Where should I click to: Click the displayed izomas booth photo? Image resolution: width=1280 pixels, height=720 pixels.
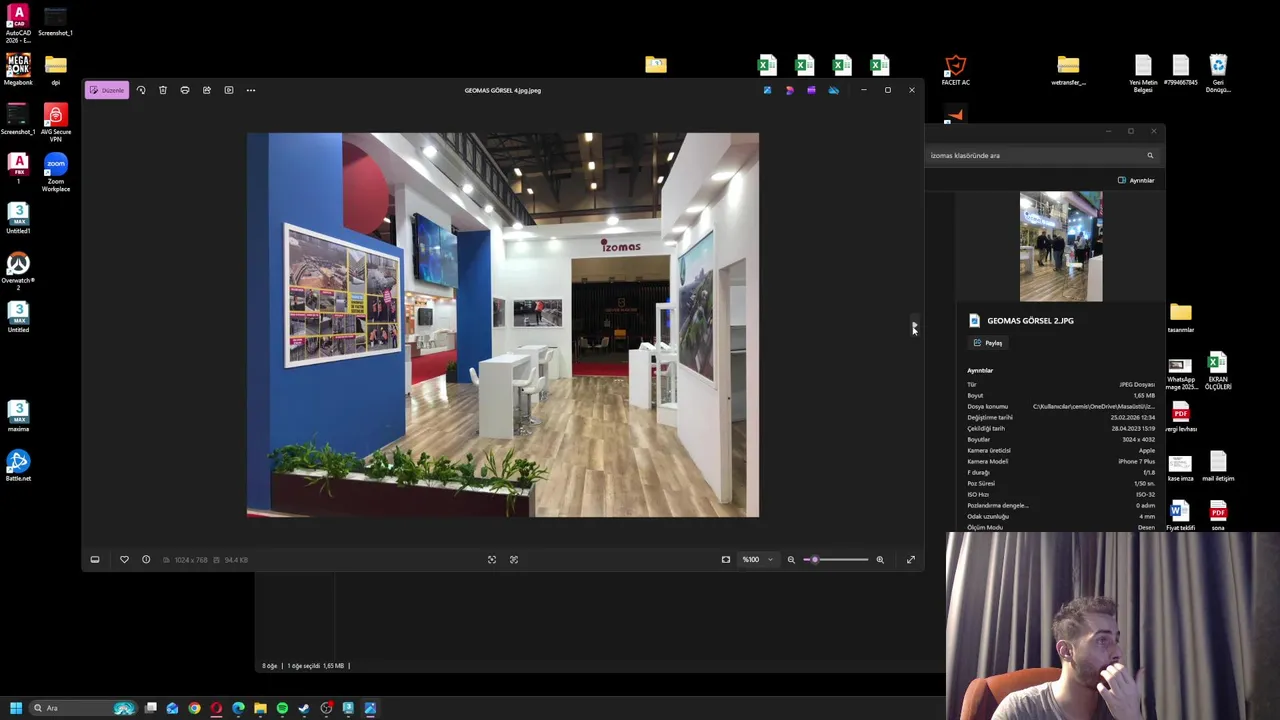tap(503, 325)
